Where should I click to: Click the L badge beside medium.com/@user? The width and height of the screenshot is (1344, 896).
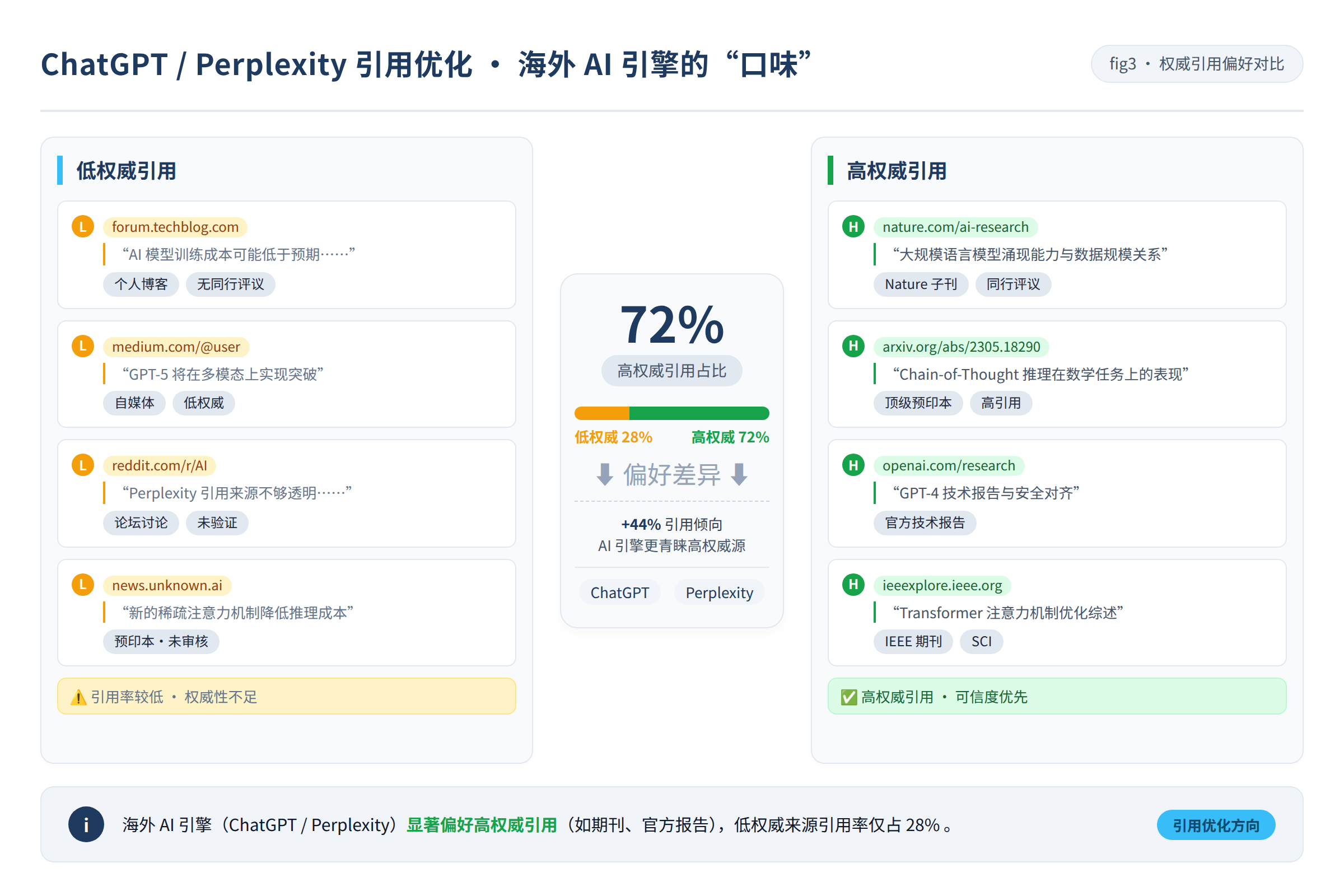(x=83, y=346)
